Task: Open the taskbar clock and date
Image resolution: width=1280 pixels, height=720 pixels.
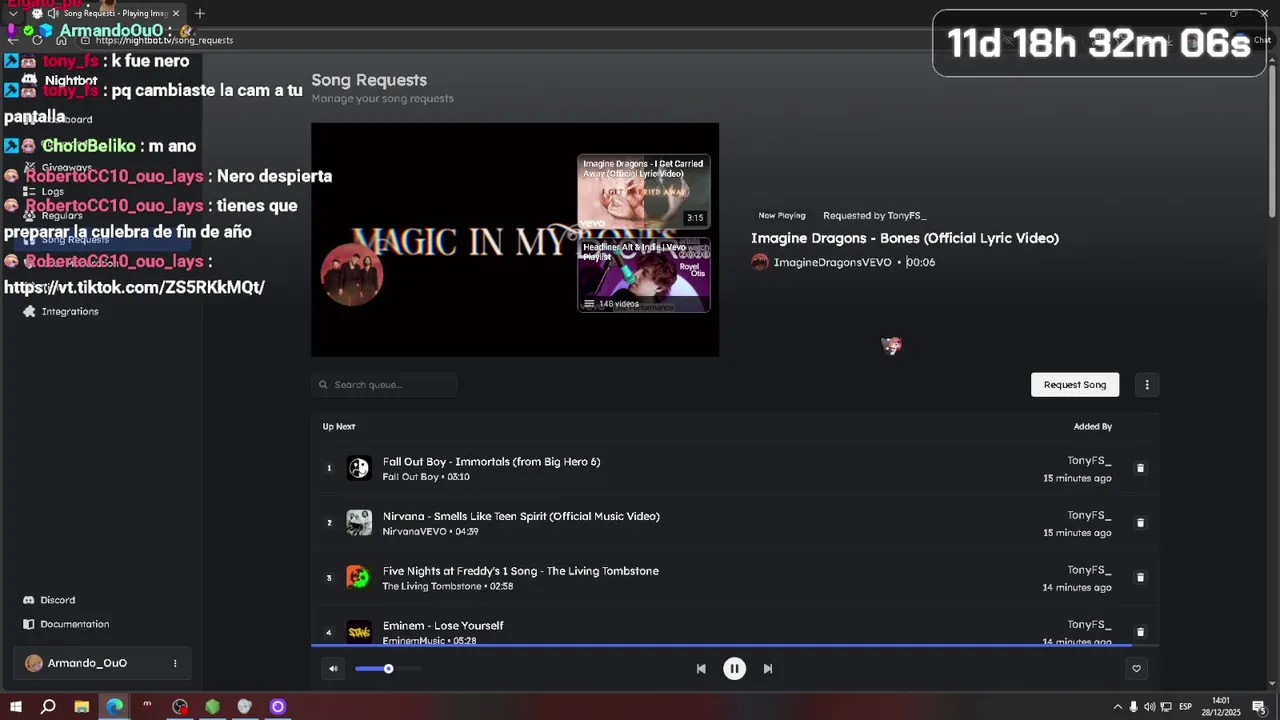Action: tap(1221, 707)
